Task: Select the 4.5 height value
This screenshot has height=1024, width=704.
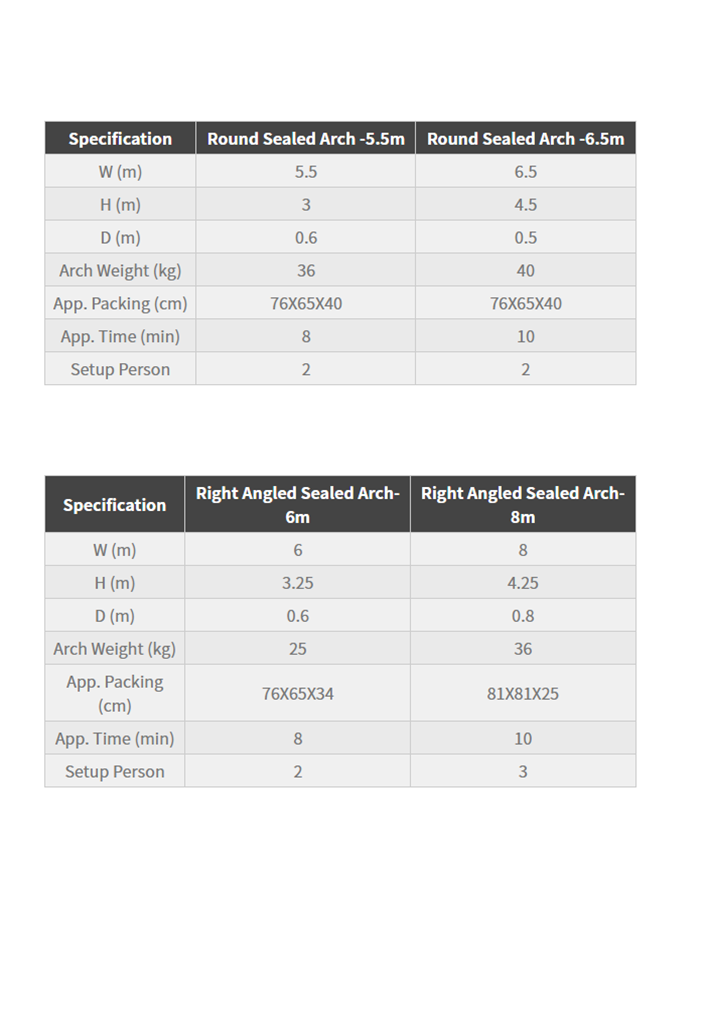Action: pos(525,205)
